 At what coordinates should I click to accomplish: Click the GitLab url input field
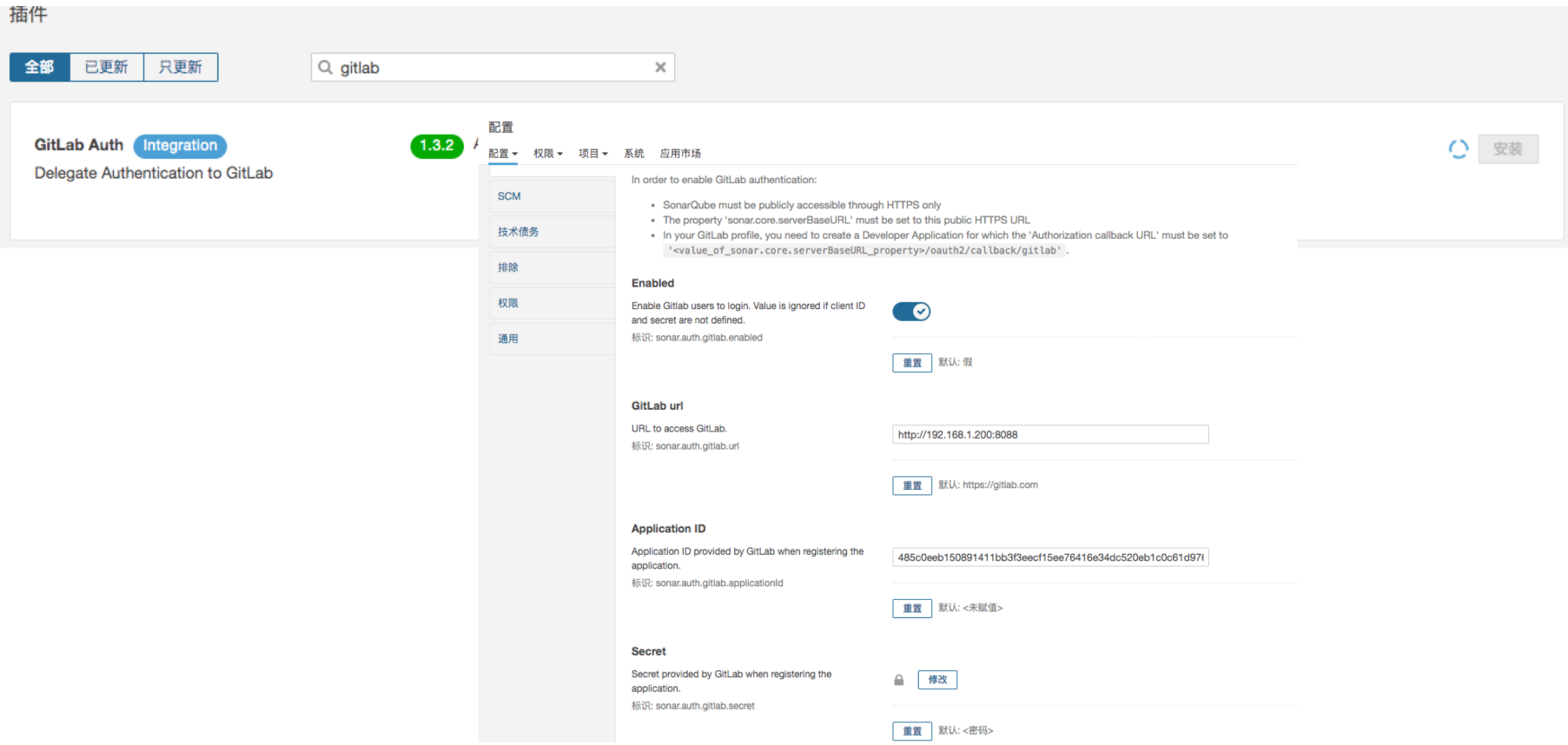[1050, 434]
